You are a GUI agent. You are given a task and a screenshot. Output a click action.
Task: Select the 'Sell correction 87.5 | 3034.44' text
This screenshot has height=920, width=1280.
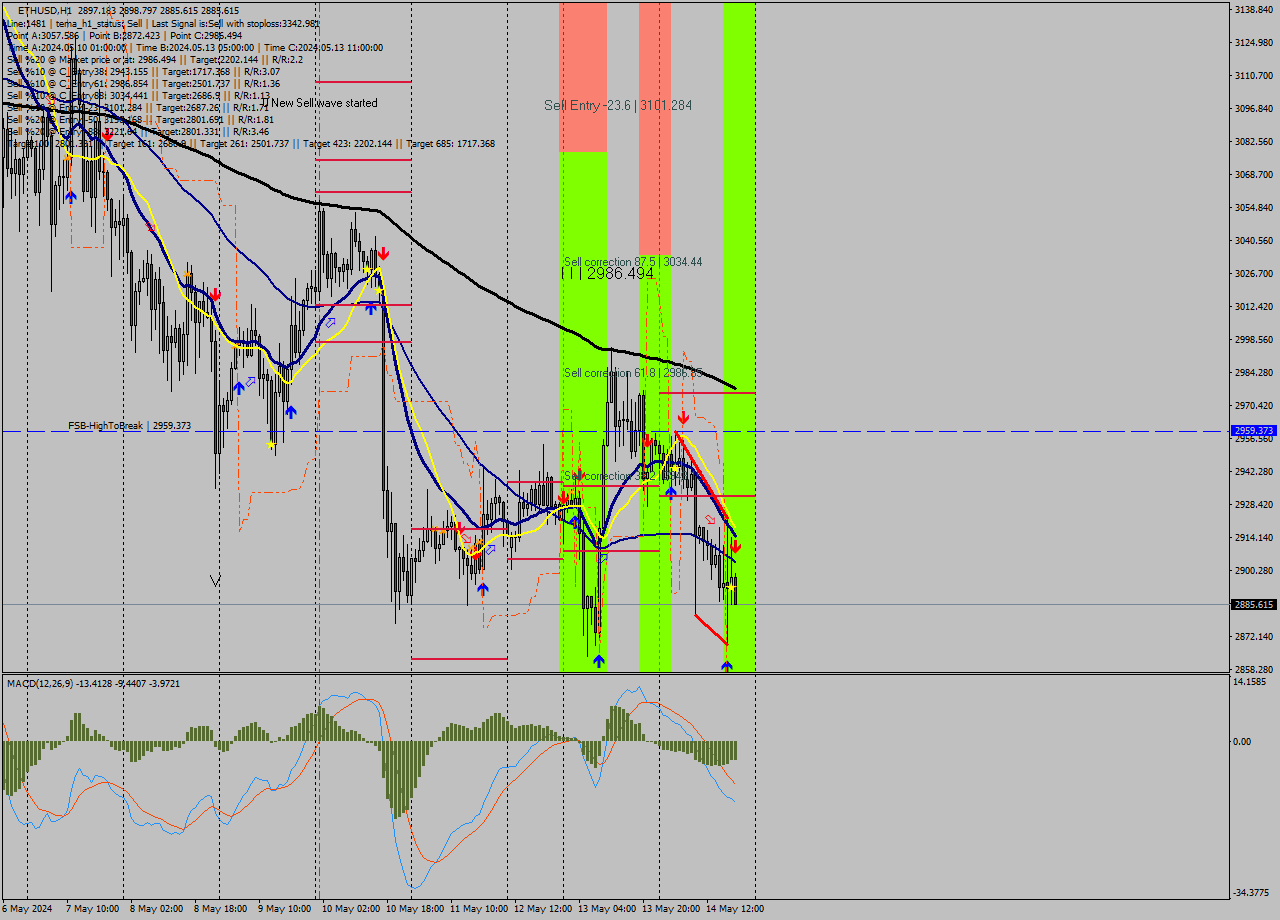634,263
